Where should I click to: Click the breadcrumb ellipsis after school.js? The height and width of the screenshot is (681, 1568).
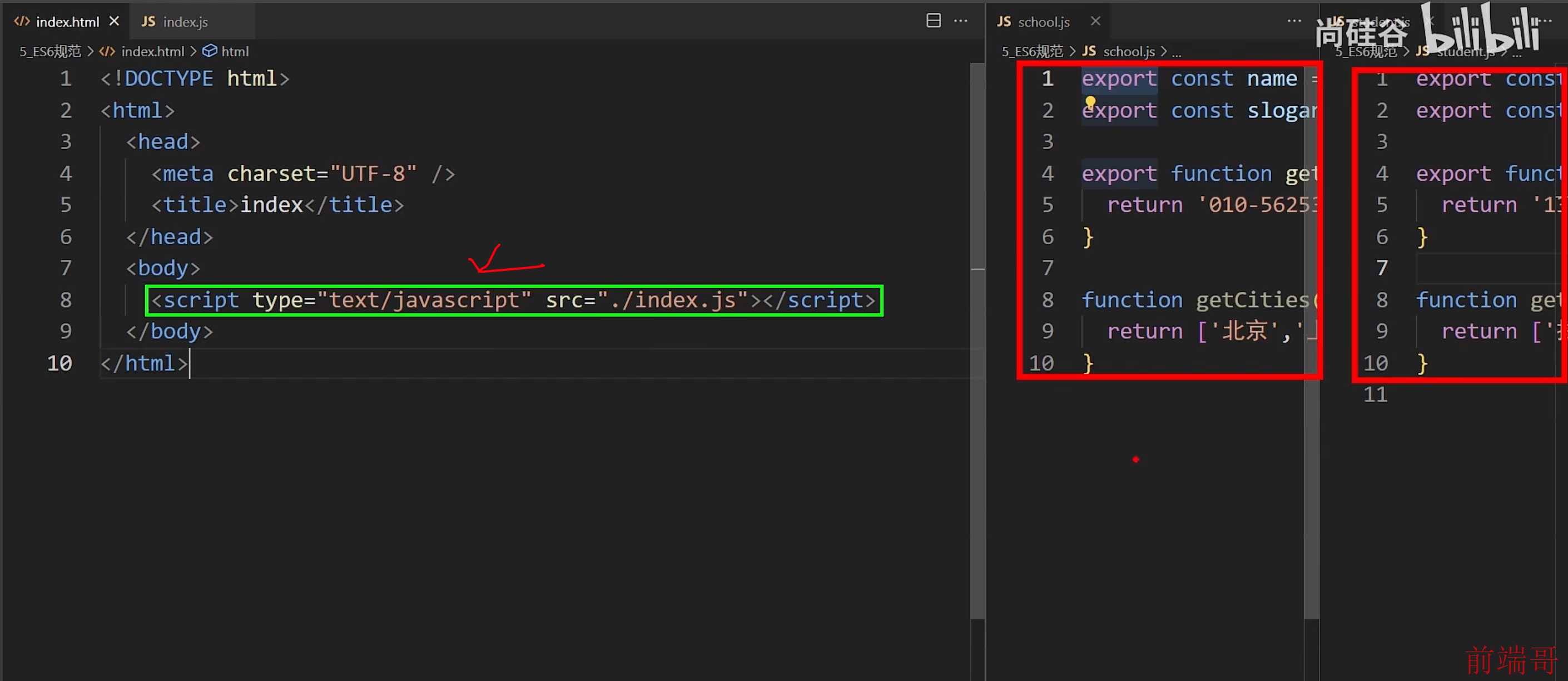[x=1177, y=52]
